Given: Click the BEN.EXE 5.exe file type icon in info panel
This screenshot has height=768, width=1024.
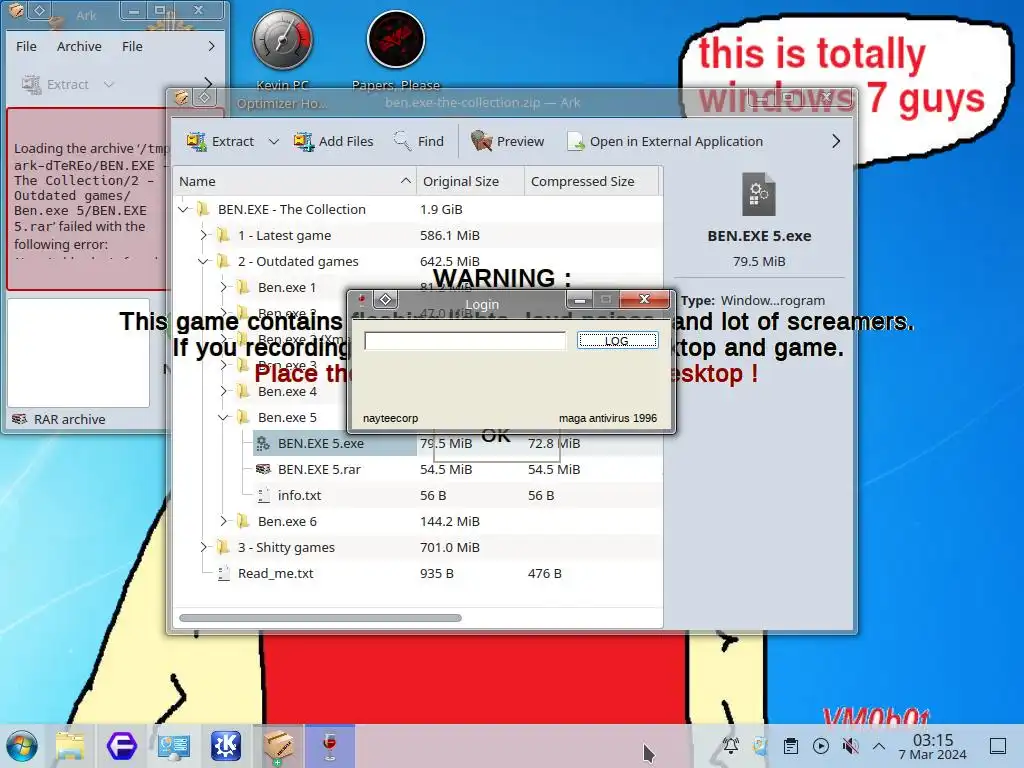Looking at the screenshot, I should (759, 194).
